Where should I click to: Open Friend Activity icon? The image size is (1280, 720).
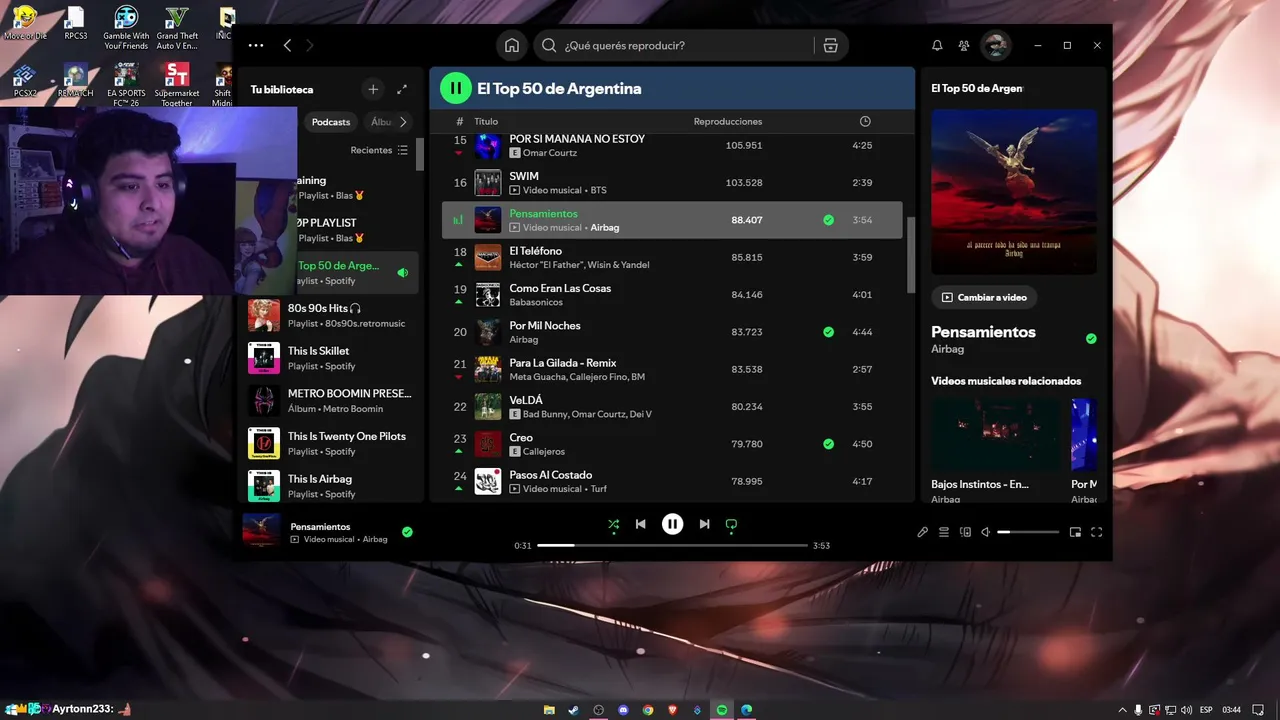click(x=964, y=45)
